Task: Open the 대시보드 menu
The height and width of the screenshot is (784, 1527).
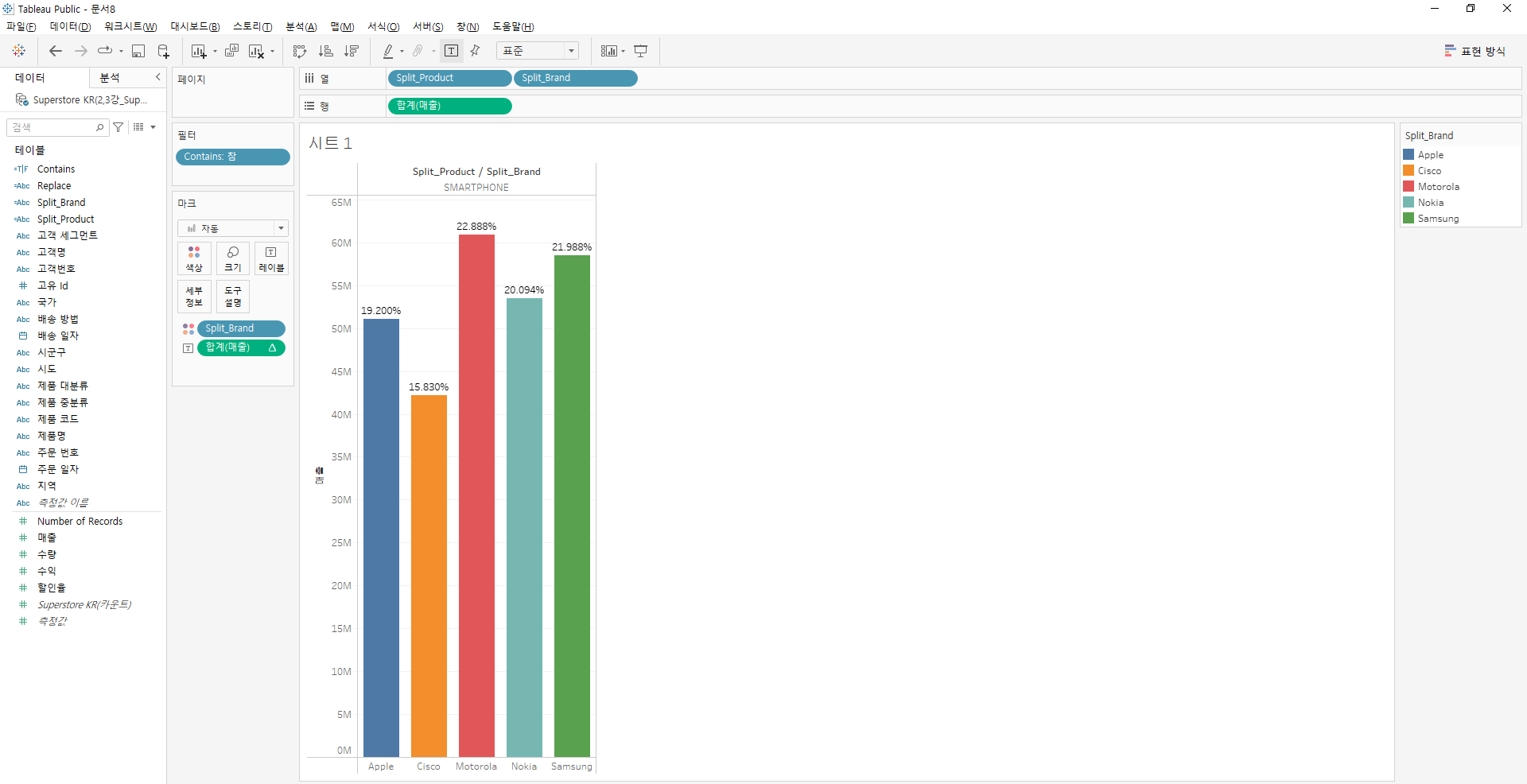Action: (x=195, y=27)
